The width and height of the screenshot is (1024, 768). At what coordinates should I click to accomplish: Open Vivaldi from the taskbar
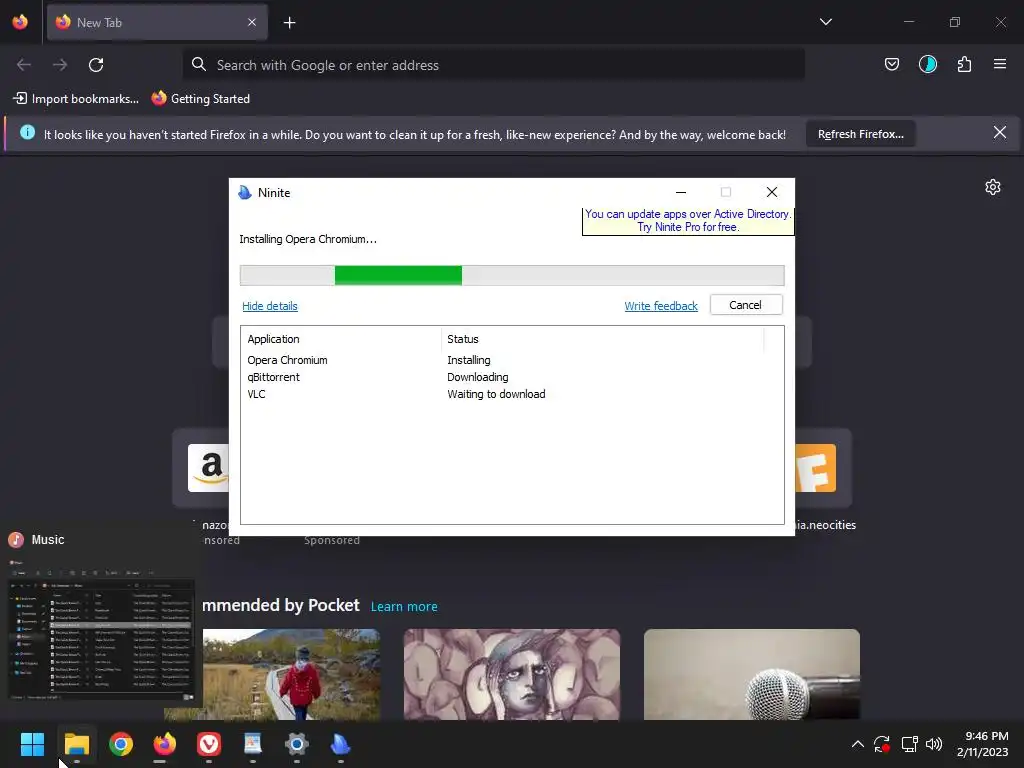(x=208, y=744)
